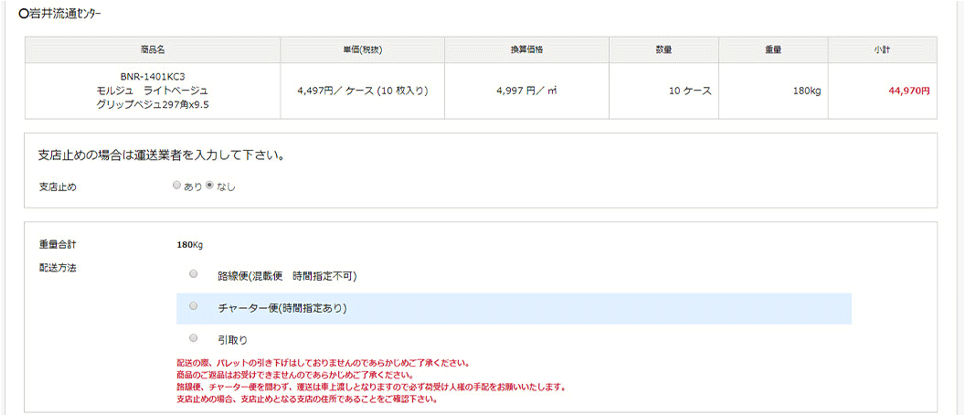Image resolution: width=964 pixels, height=418 pixels.
Task: Click the red subtotal 44,970円
Action: (x=909, y=90)
